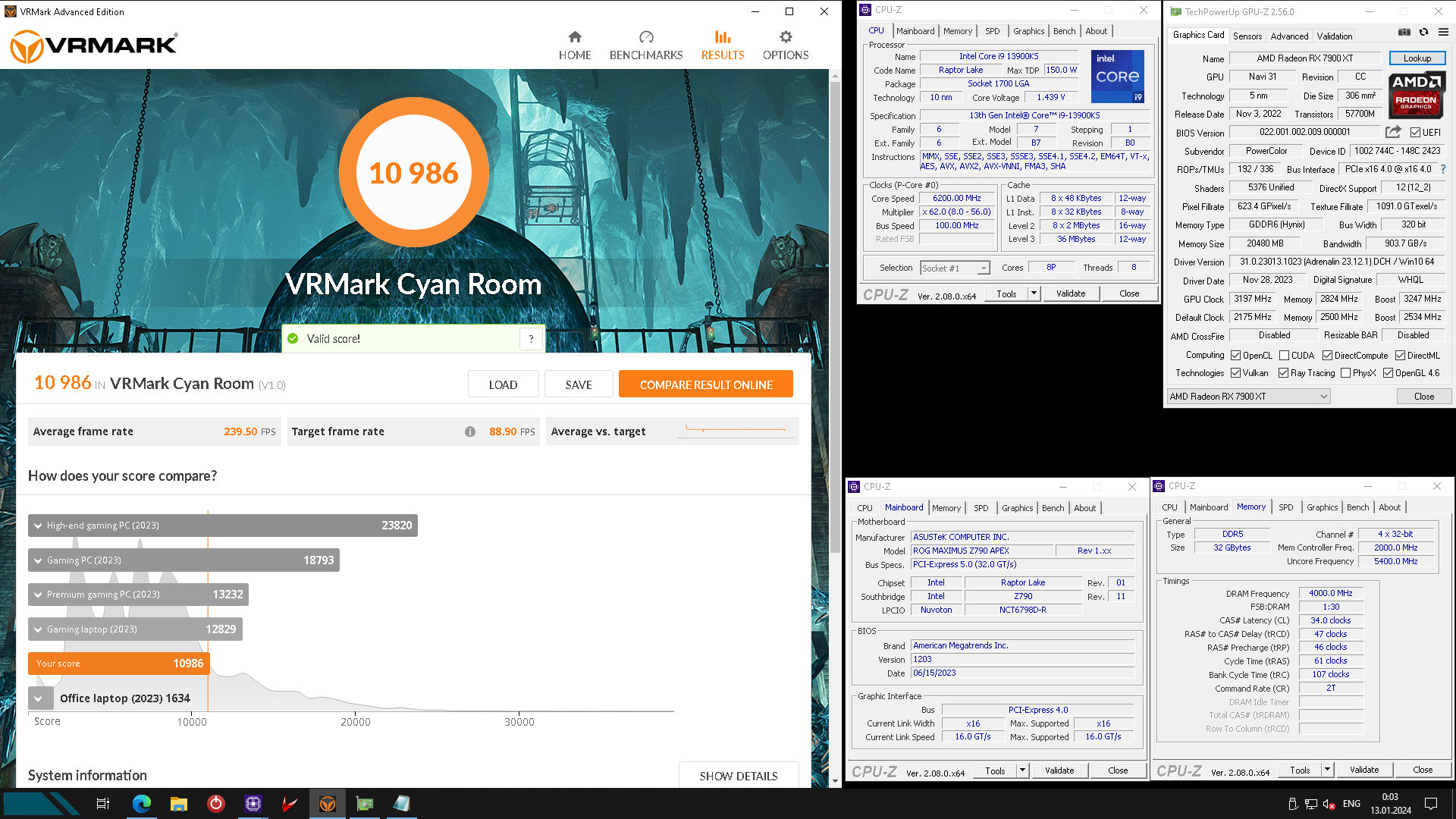Click the scroll down arrow in VRMark

pos(835,782)
